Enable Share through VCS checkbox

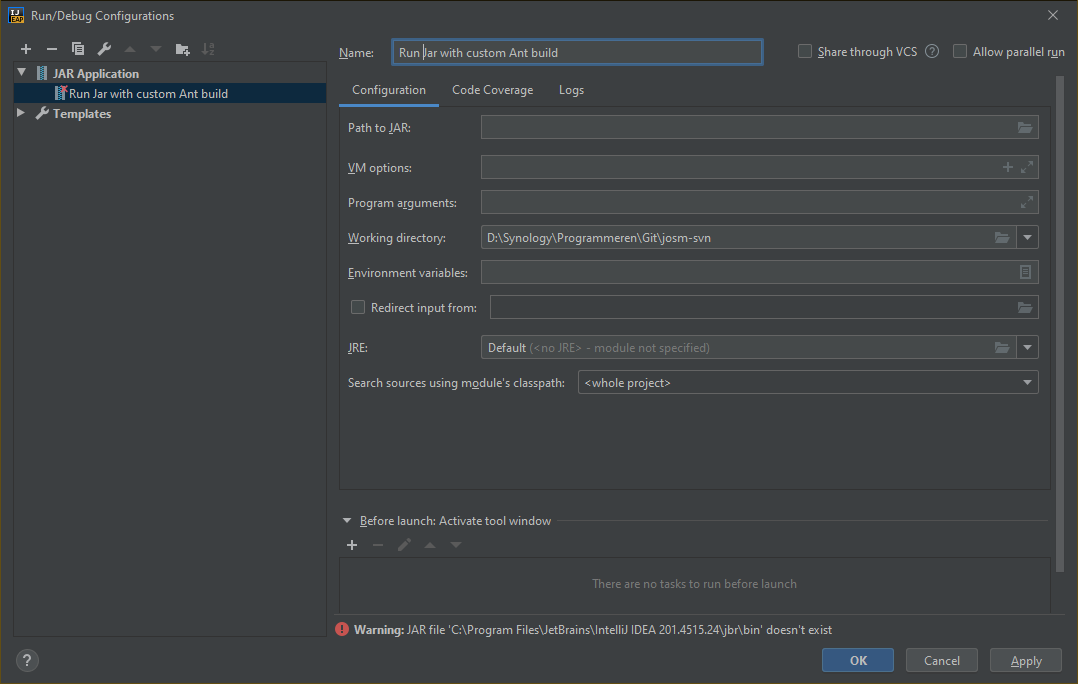point(805,52)
